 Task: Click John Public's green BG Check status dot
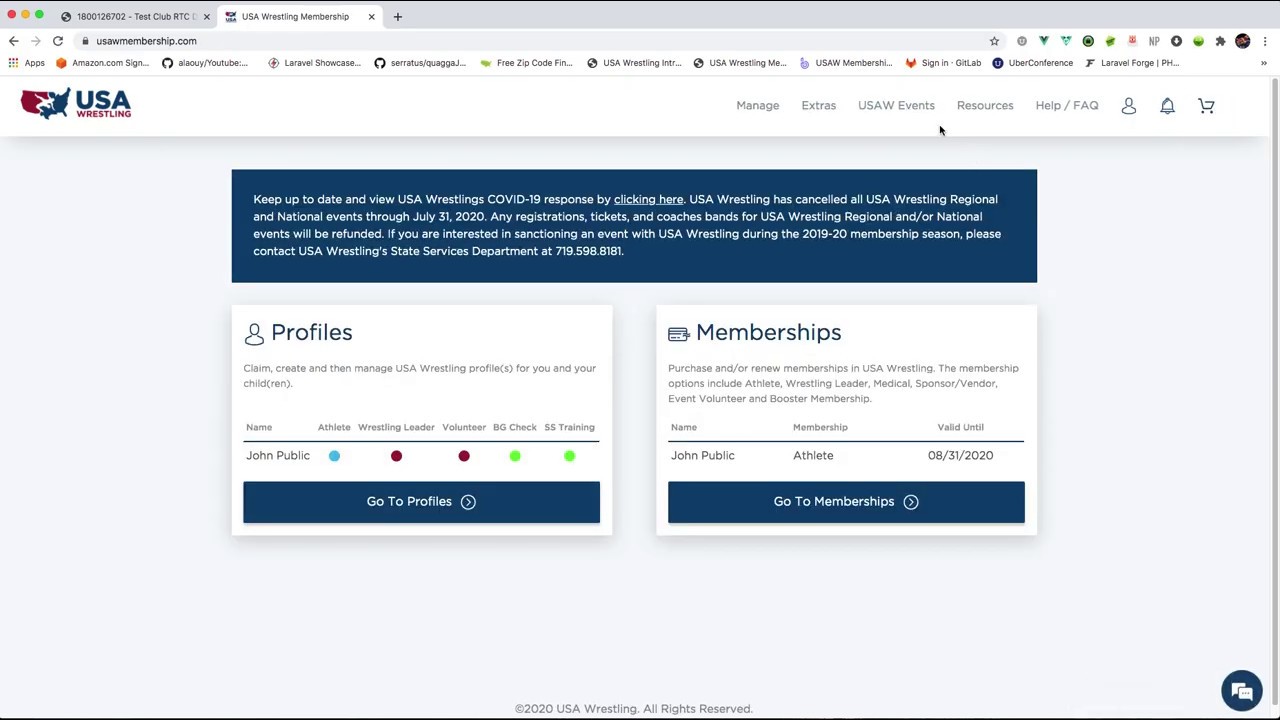pos(515,456)
